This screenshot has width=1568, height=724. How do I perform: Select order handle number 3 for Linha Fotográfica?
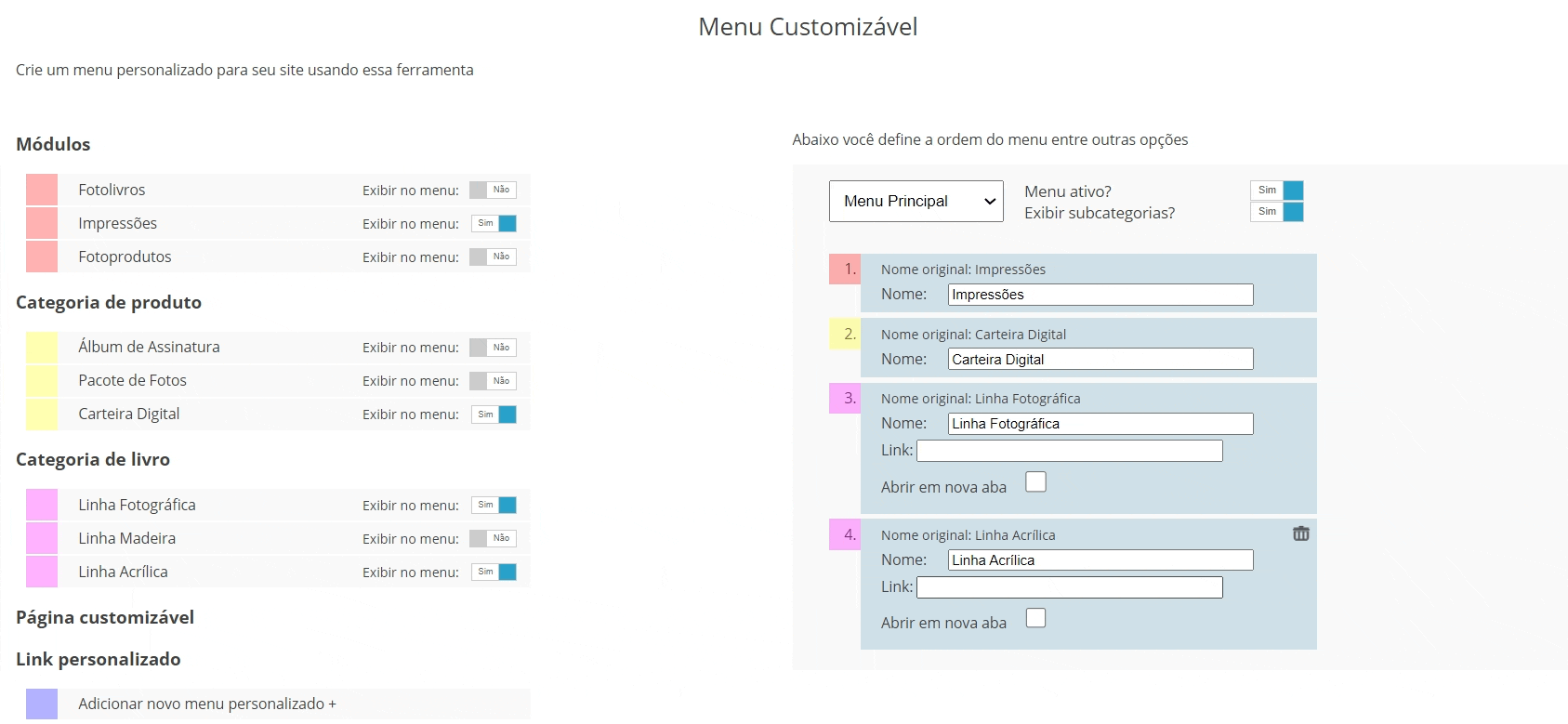[845, 398]
